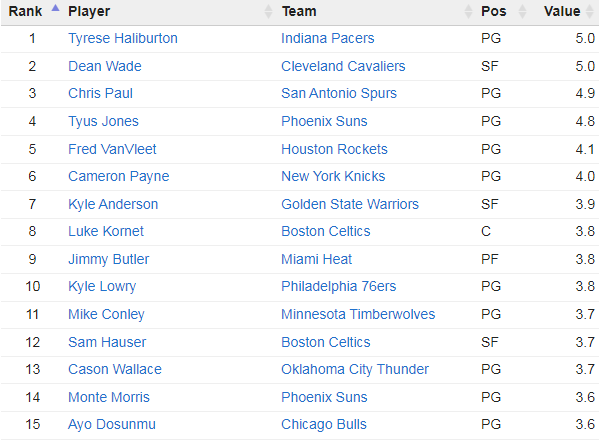The width and height of the screenshot is (606, 440).
Task: Click the Player column header
Action: pos(89,12)
